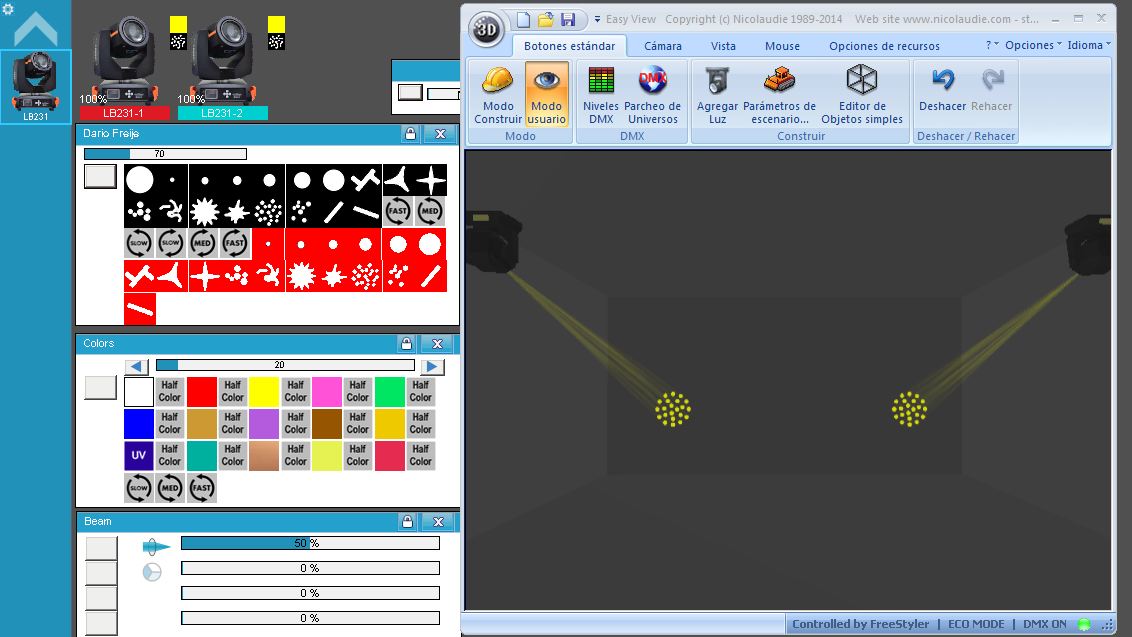Choose the black-background four-point star gobo
This screenshot has width=1132, height=637.
coord(431,180)
